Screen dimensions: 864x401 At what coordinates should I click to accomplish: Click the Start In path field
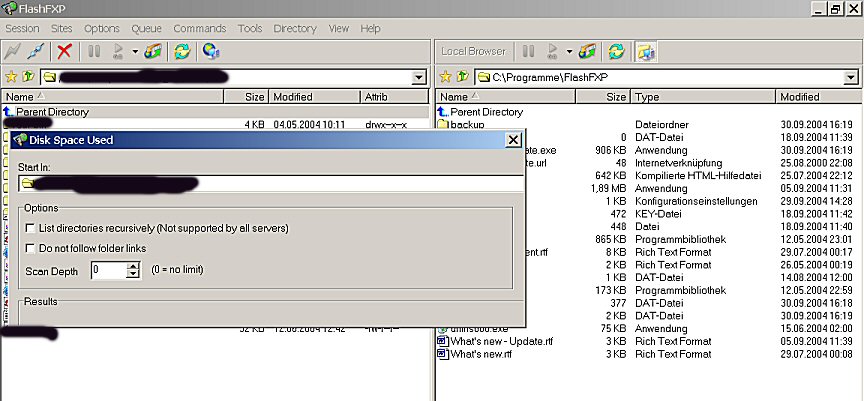(x=272, y=183)
